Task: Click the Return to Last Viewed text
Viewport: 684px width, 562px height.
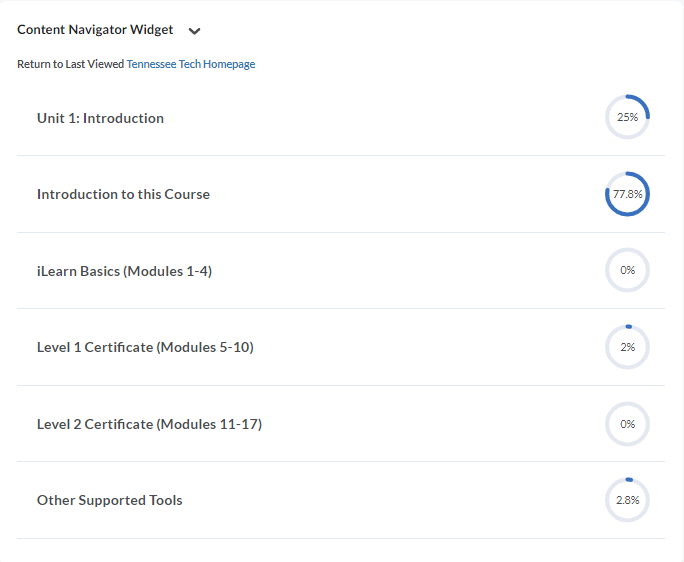Action: coord(70,64)
